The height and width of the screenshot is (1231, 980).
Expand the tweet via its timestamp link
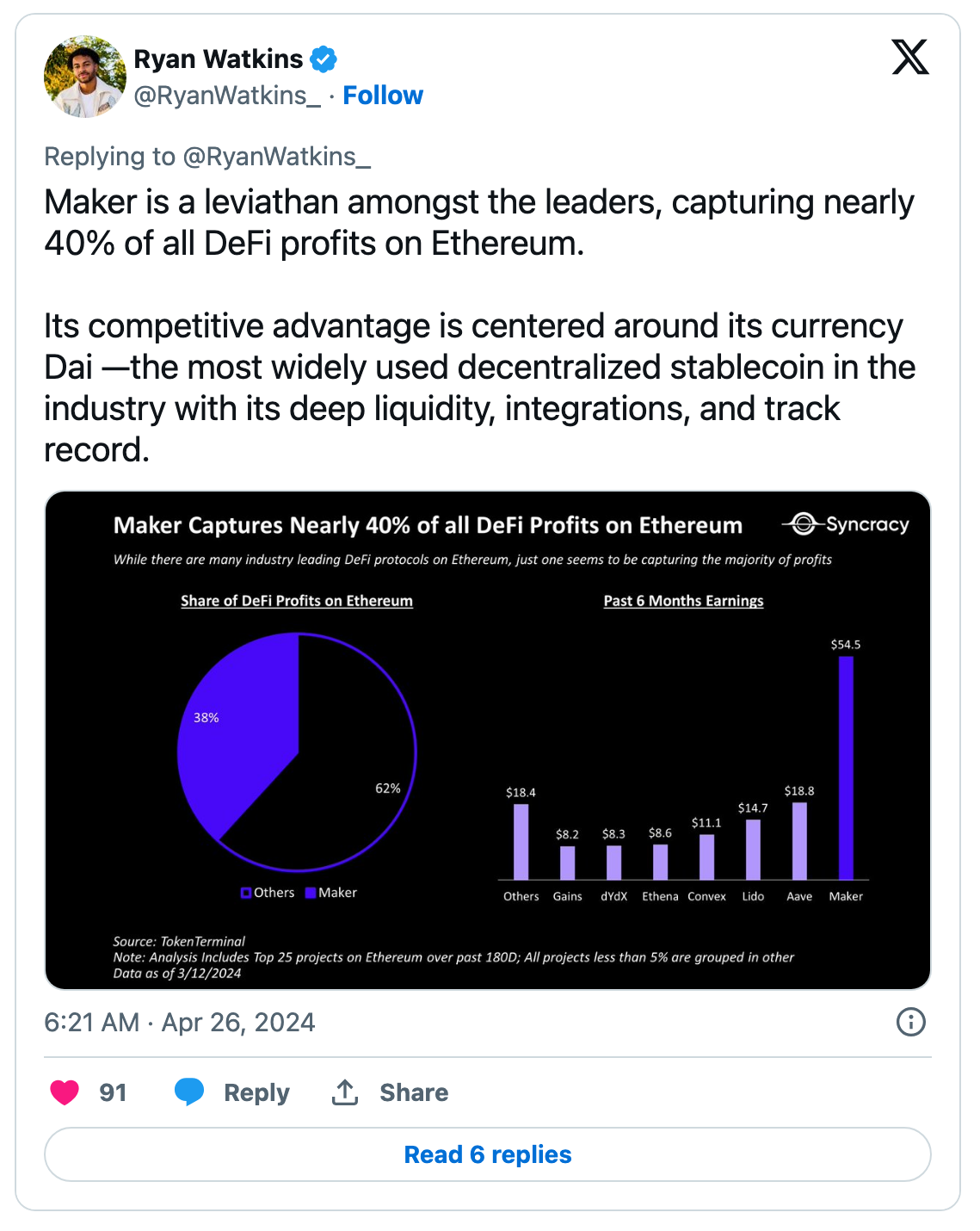pyautogui.click(x=179, y=1022)
